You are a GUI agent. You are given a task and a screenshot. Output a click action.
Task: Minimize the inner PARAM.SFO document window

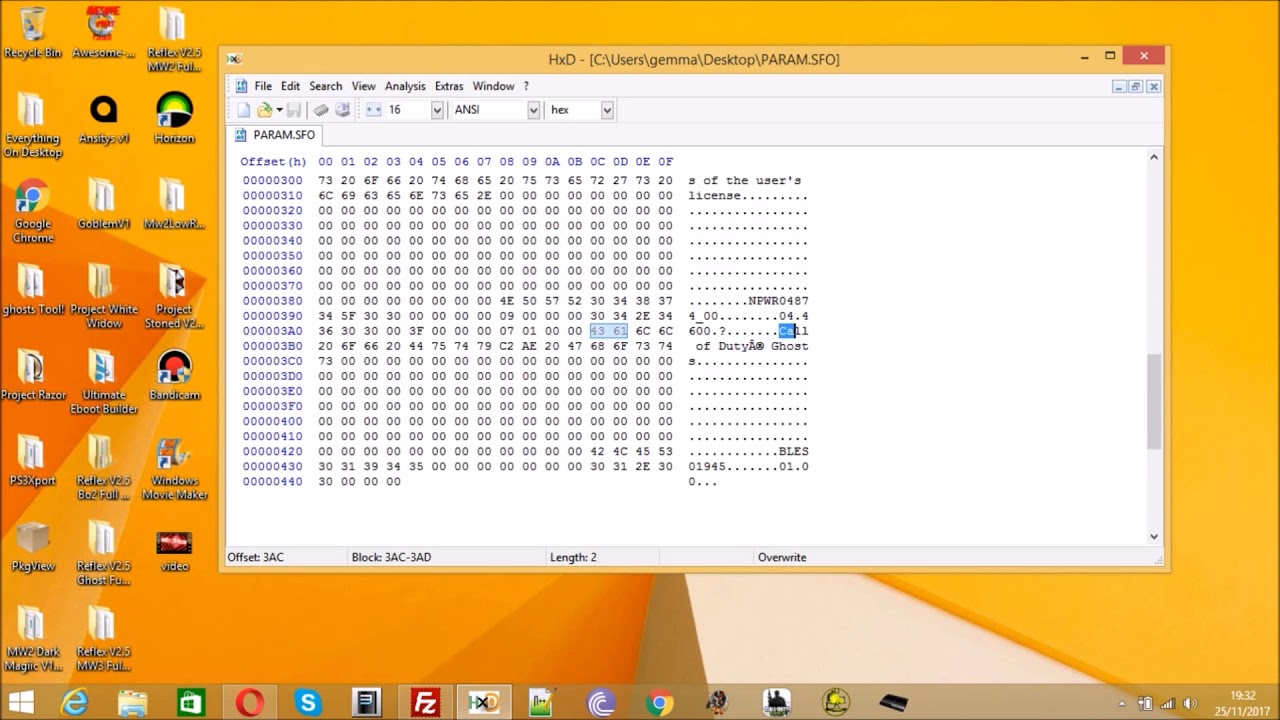[1119, 87]
